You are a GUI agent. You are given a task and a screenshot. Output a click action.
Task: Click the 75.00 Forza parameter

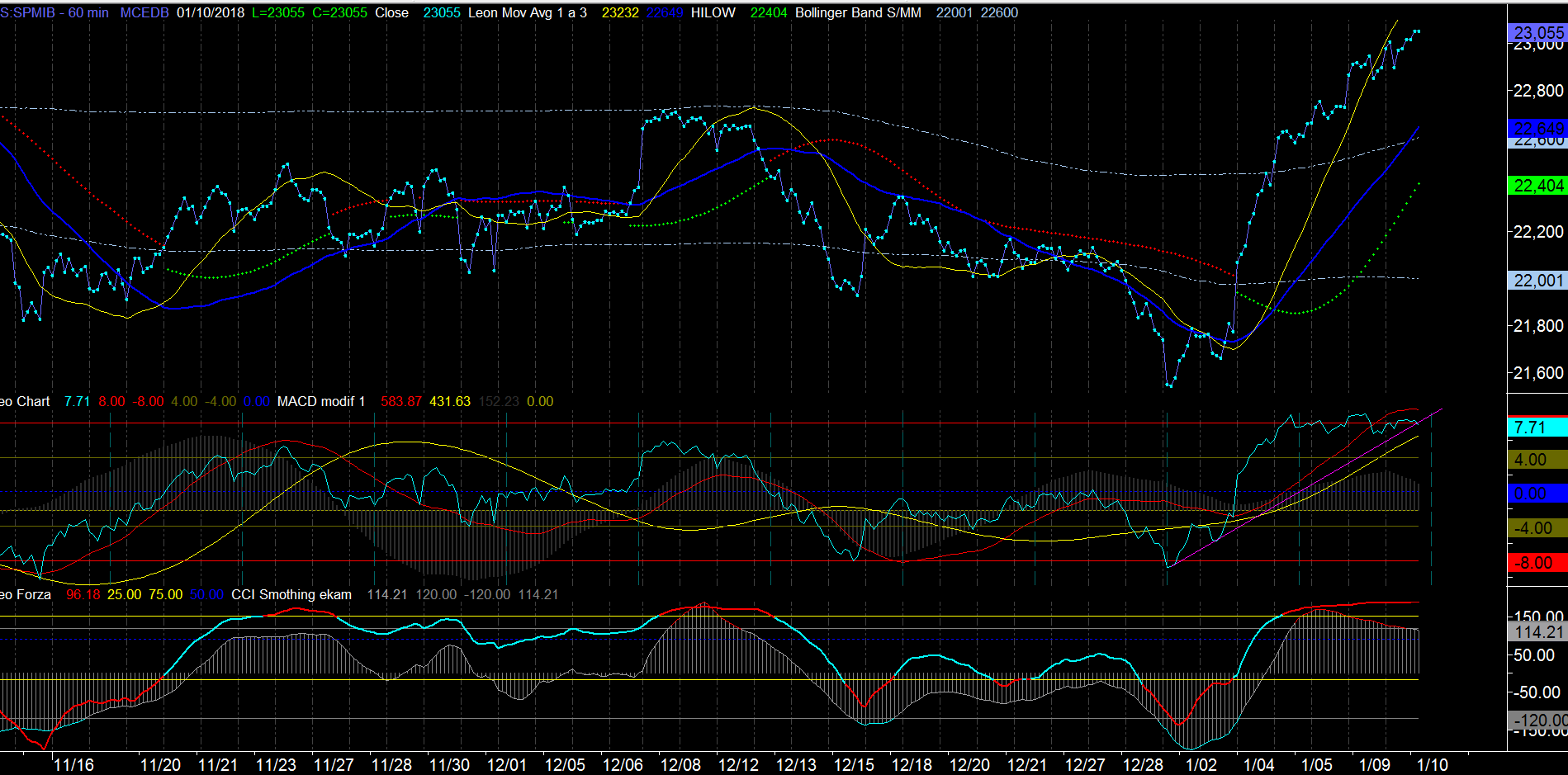[x=165, y=594]
